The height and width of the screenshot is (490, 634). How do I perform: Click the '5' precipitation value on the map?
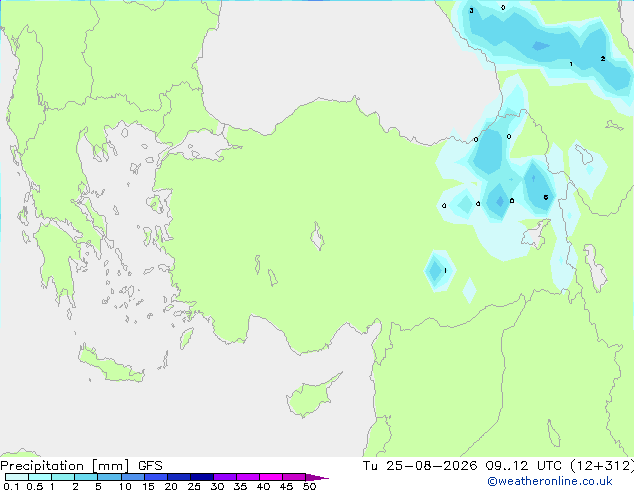[546, 197]
